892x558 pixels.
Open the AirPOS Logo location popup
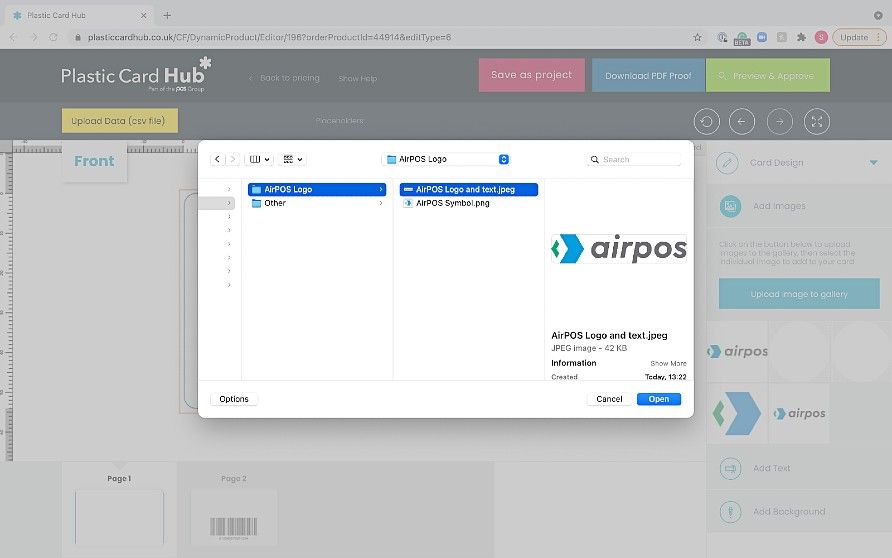click(445, 159)
